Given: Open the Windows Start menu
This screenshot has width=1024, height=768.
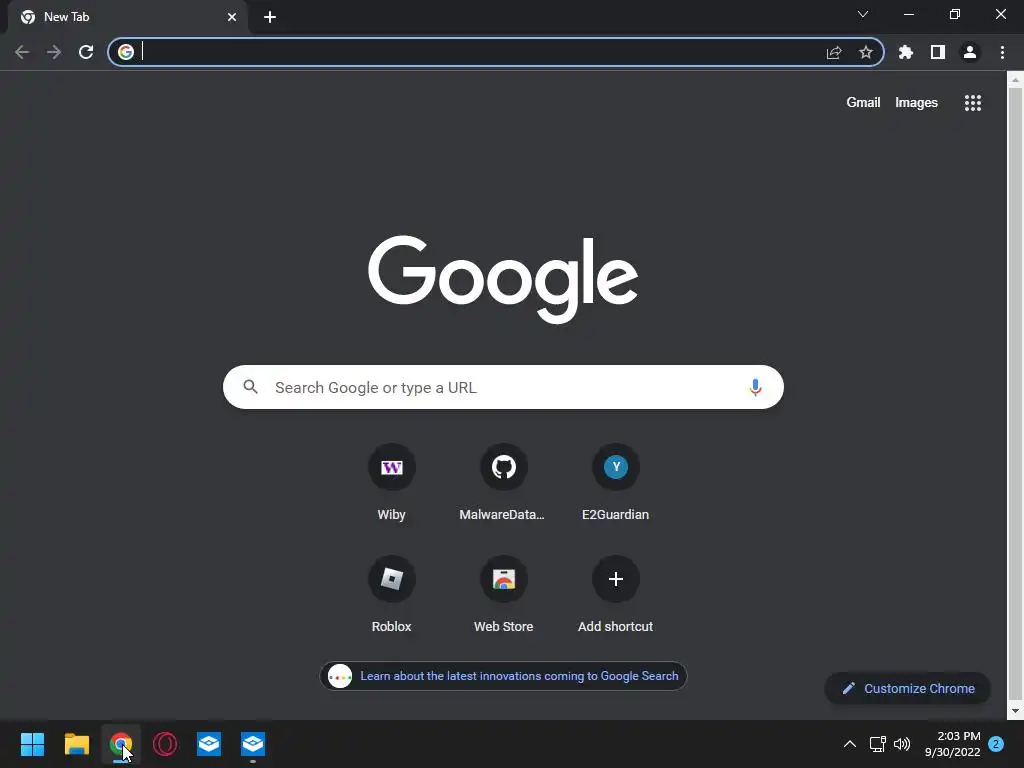Looking at the screenshot, I should (x=32, y=744).
